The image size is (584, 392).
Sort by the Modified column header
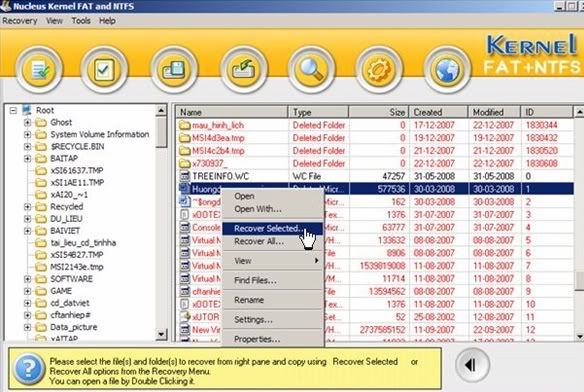tap(494, 112)
